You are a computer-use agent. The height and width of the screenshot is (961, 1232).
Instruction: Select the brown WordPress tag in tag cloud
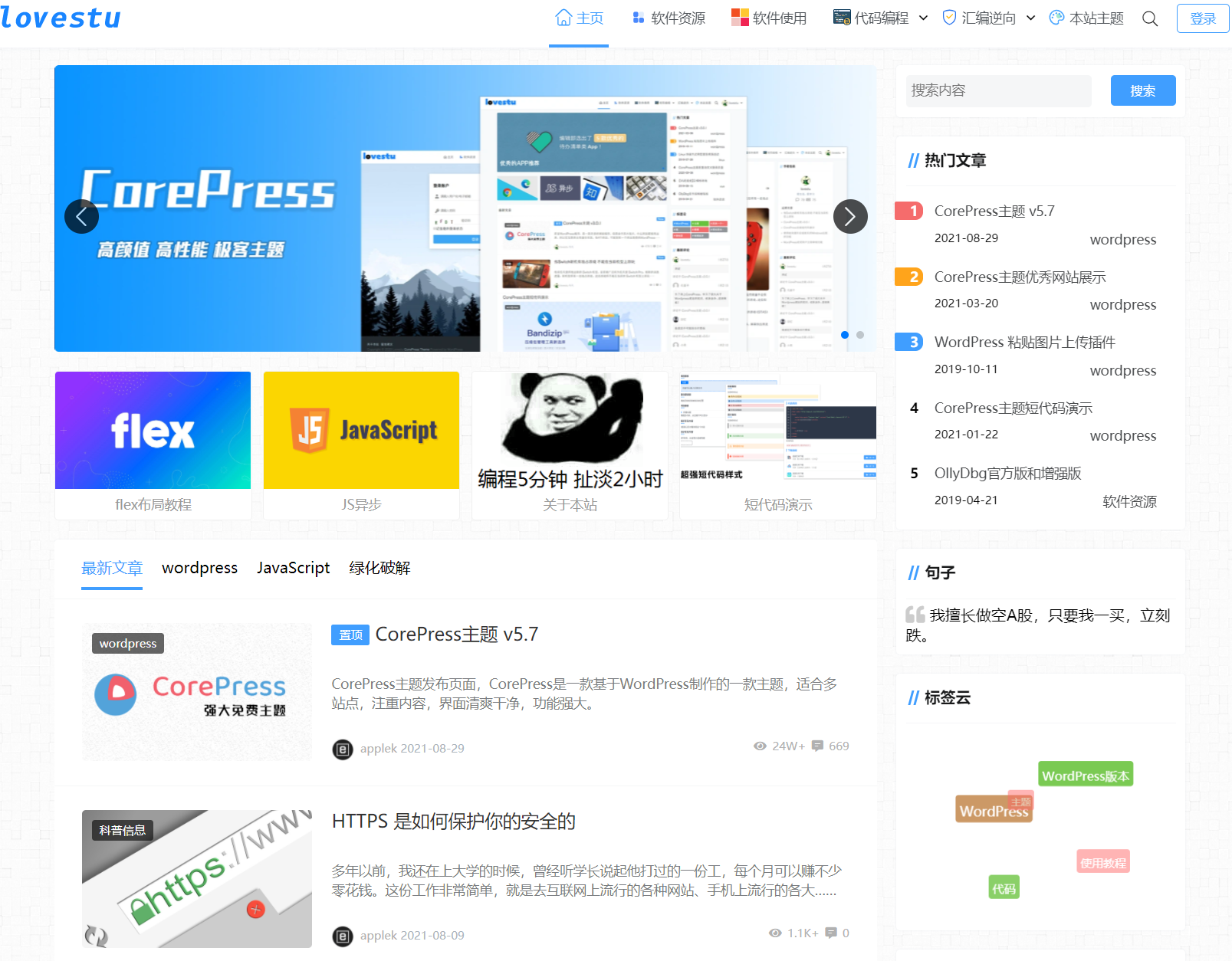[x=994, y=811]
